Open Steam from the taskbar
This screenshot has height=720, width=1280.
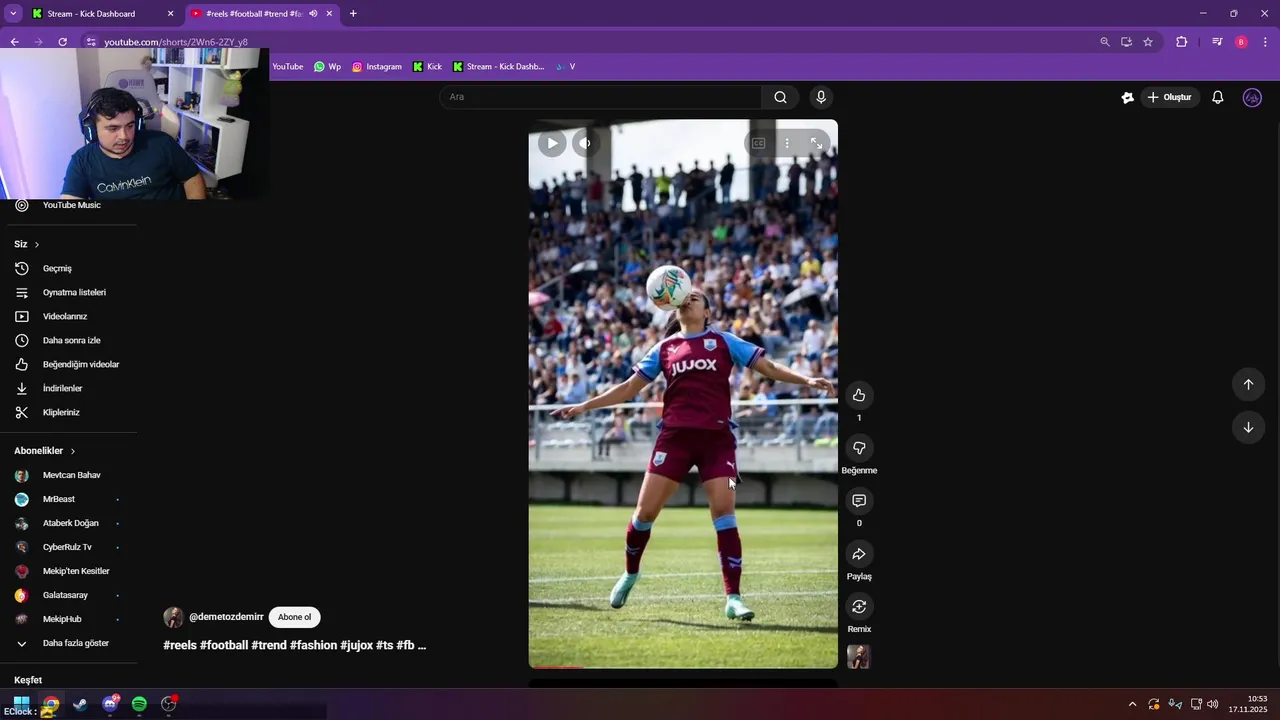pos(80,704)
